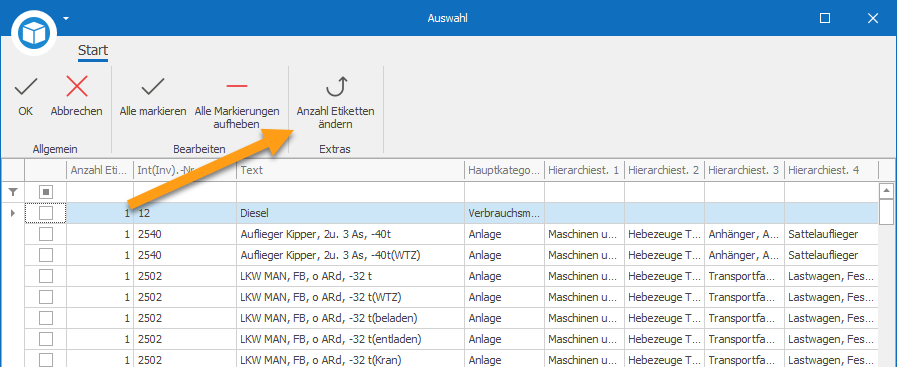The height and width of the screenshot is (367, 897).
Task: Click the Hierarchiest. 1 filter row cell
Action: [584, 193]
